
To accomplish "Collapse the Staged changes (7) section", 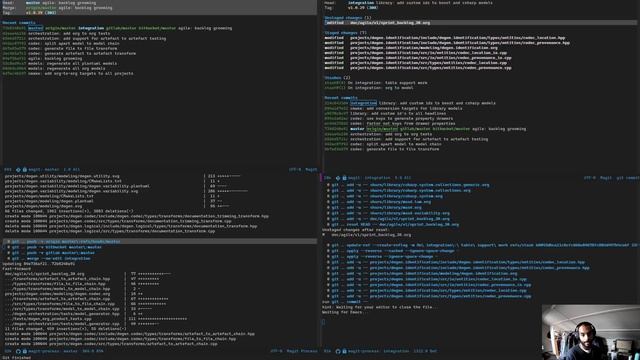I will tap(345, 33).
